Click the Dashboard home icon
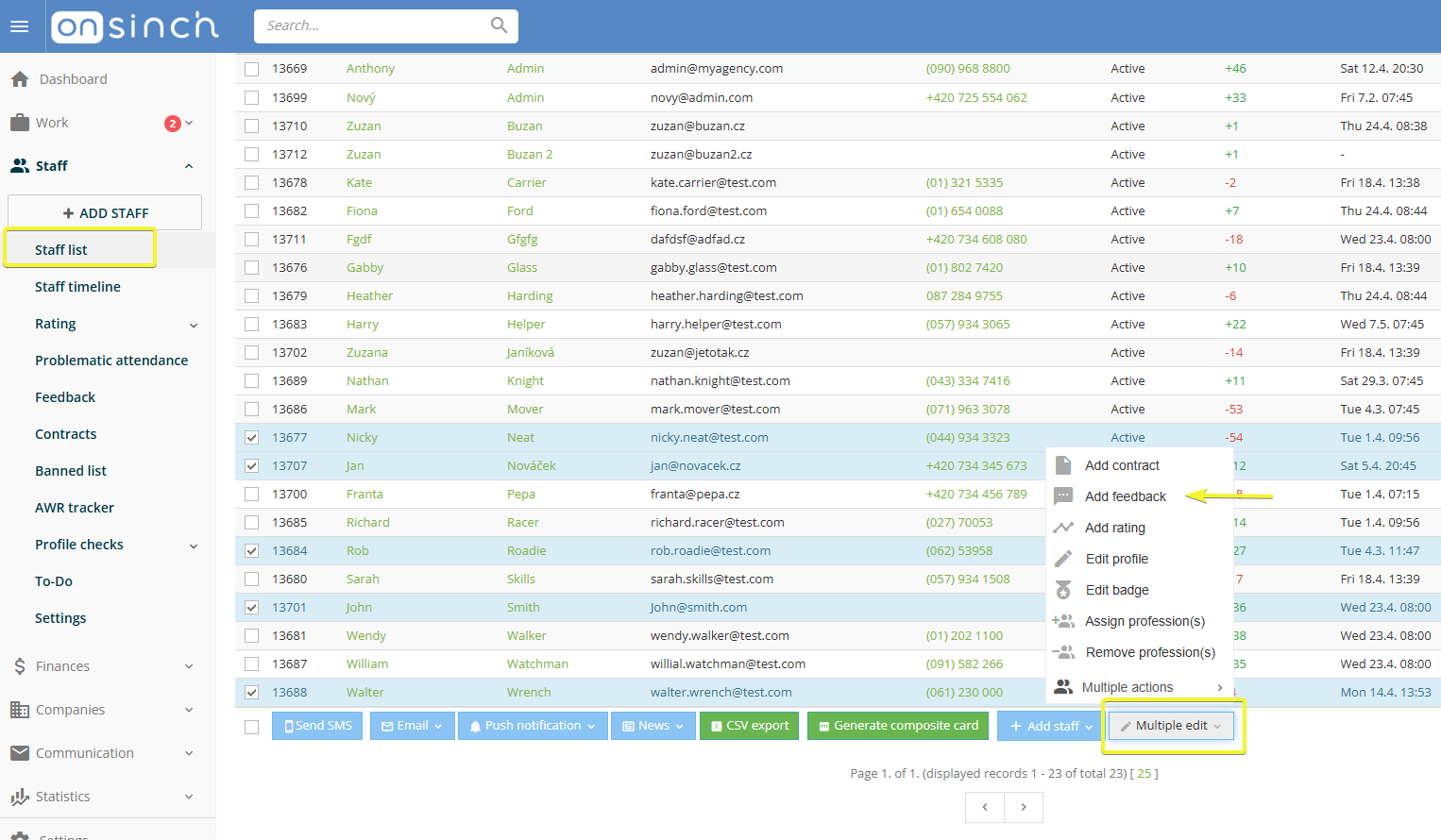This screenshot has width=1441, height=840. click(20, 79)
